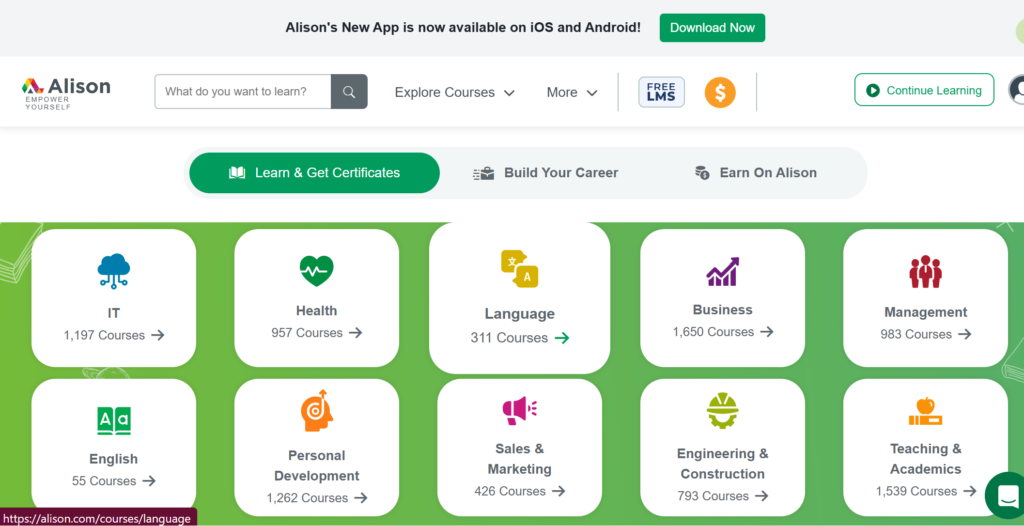Click the app availability announcement text
The image size is (1024, 526).
463,27
